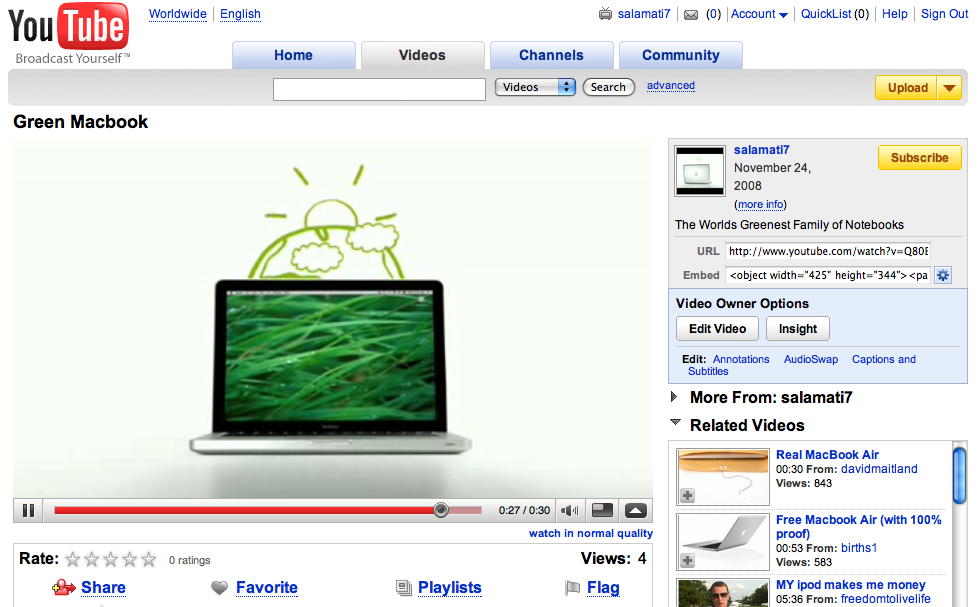Click the Playlists icon

(x=404, y=588)
